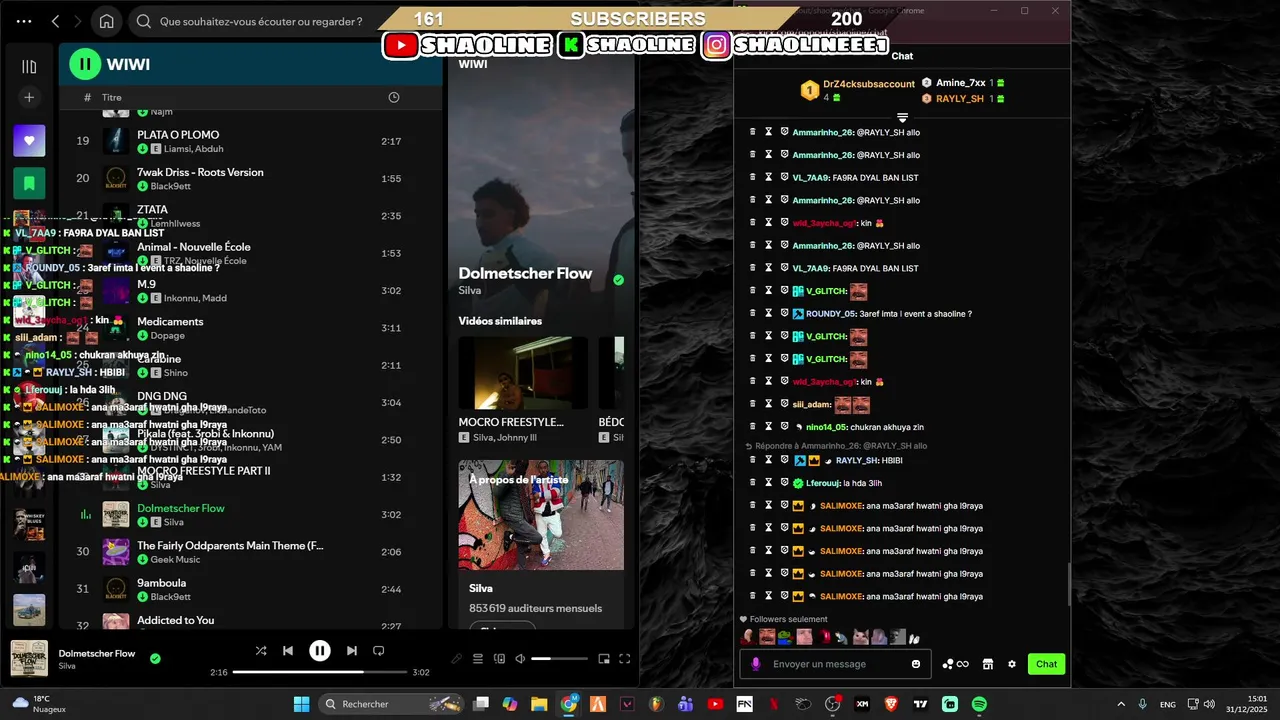The width and height of the screenshot is (1280, 720).
Task: Timeout RAYLY_SH on the HBIBI message
Action: pos(769,460)
